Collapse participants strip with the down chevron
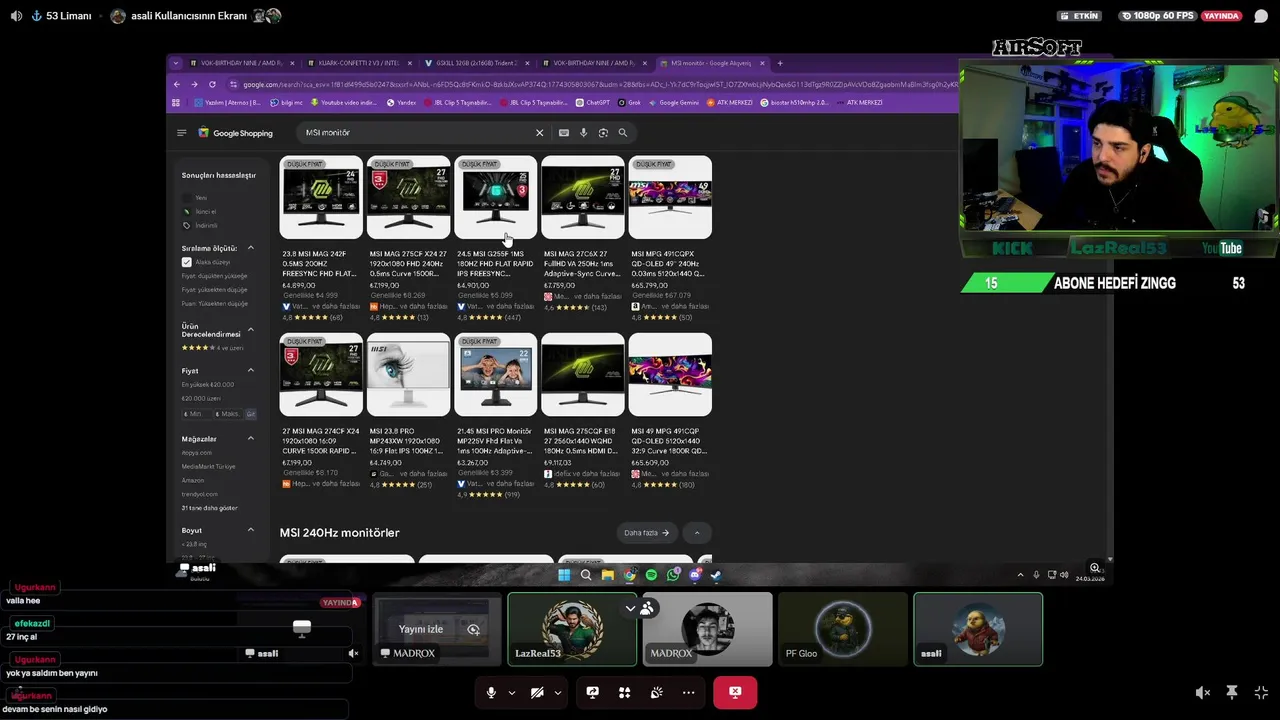 (630, 608)
